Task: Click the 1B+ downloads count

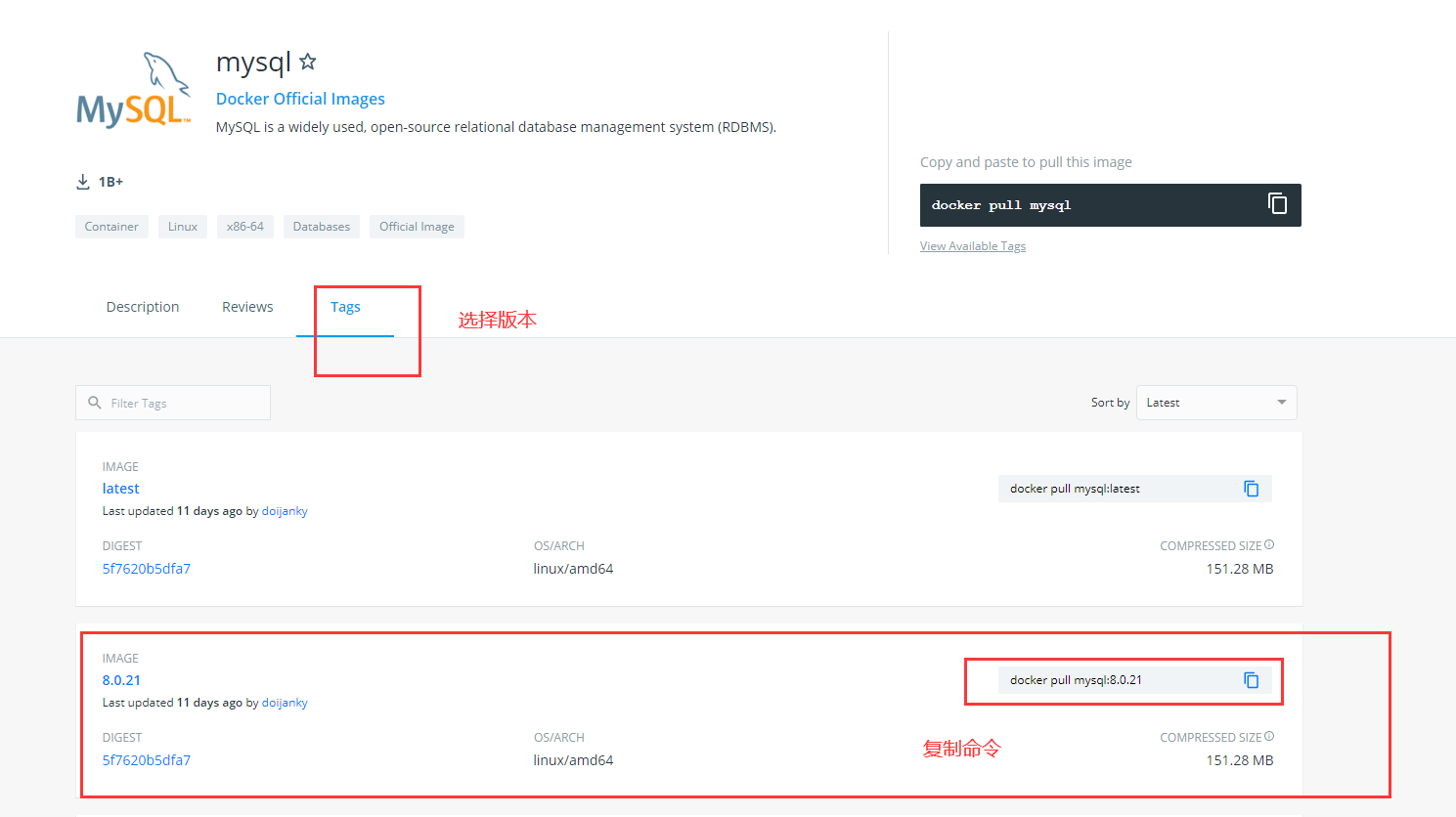Action: pos(110,182)
